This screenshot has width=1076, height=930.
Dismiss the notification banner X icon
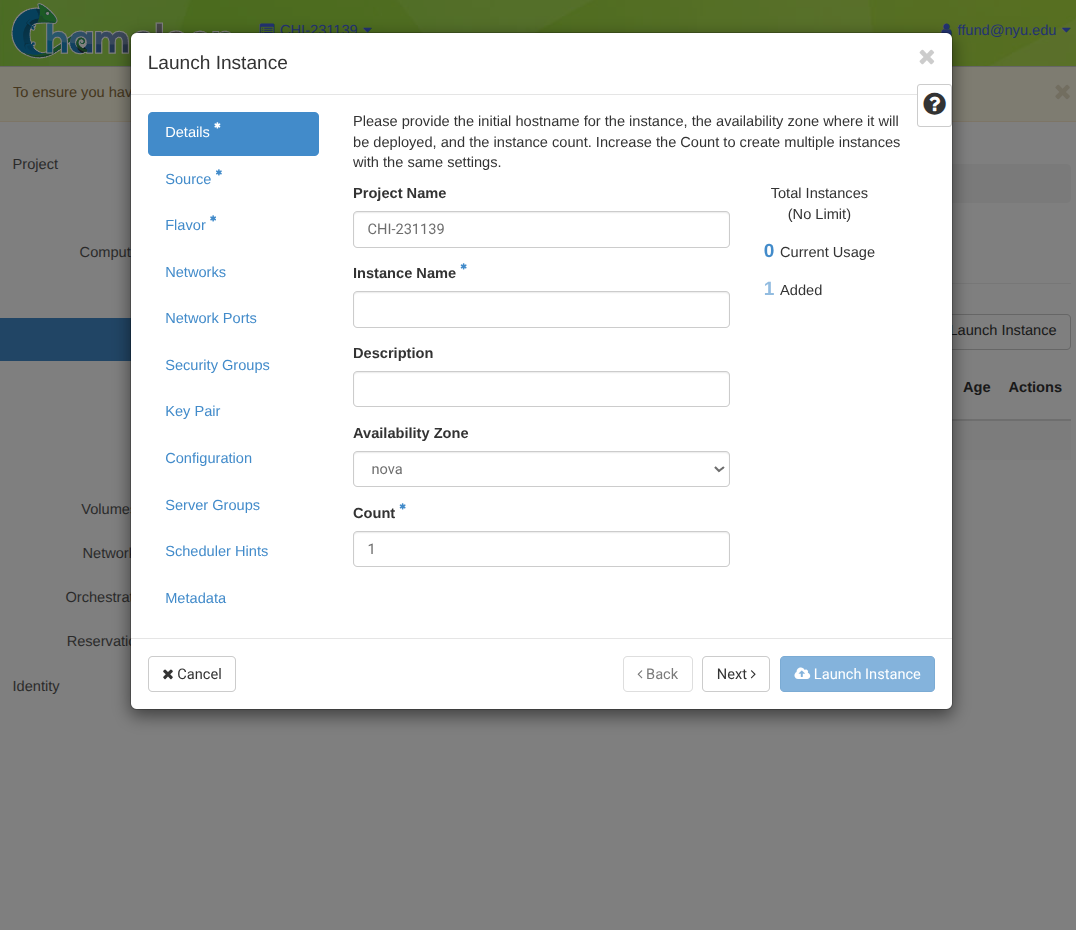(x=1062, y=92)
